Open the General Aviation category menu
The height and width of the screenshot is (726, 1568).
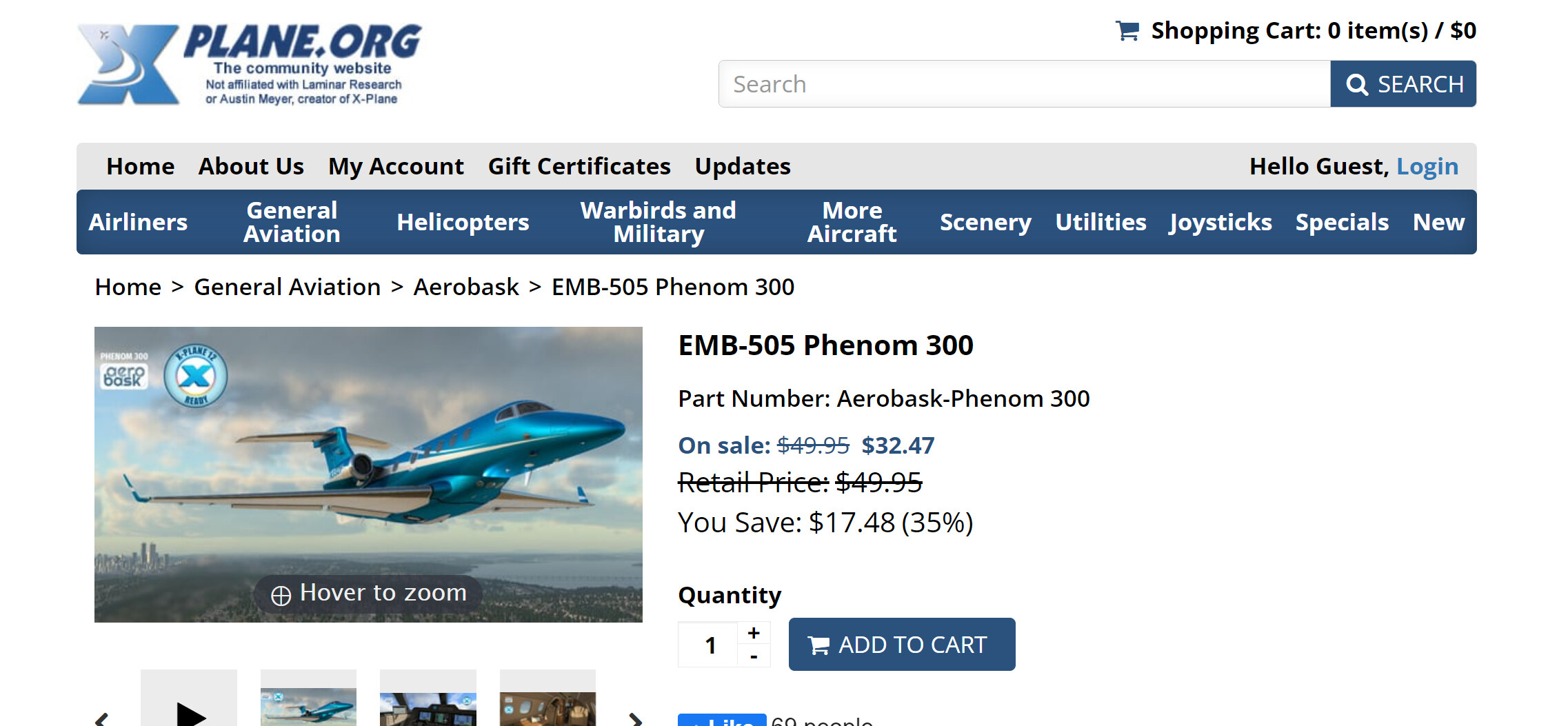pos(292,222)
